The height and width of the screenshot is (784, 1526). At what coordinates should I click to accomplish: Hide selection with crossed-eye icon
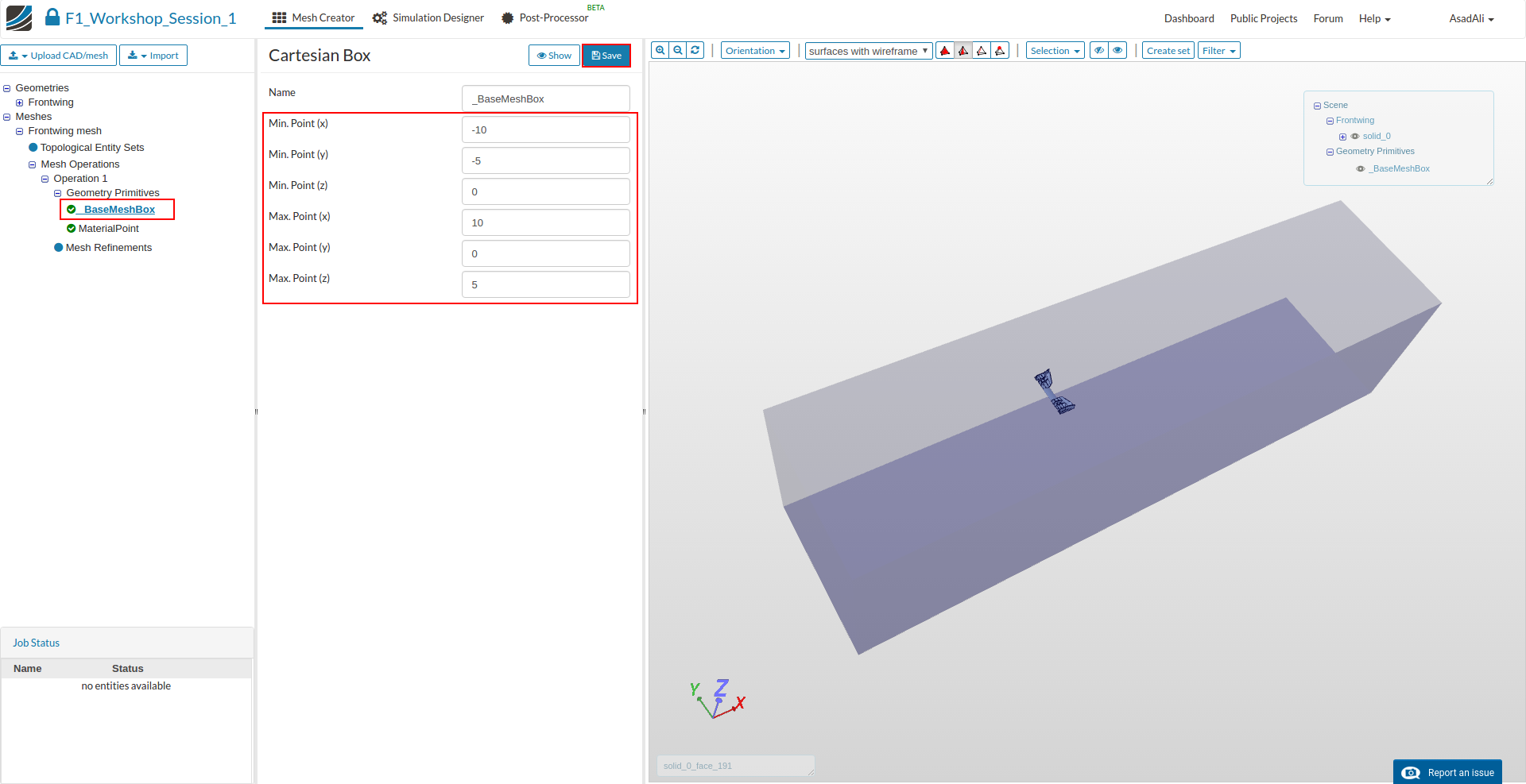1099,51
